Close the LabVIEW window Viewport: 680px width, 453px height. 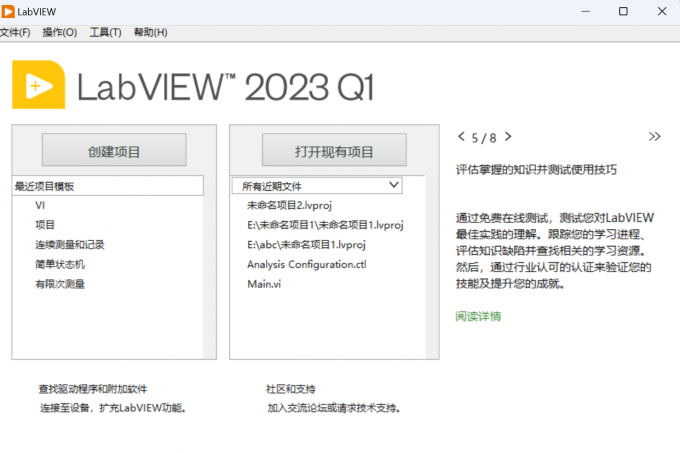click(x=662, y=11)
